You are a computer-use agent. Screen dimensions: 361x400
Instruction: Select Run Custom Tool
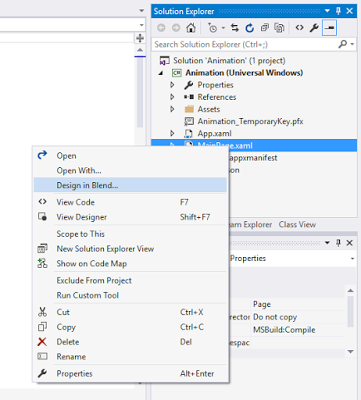[x=130, y=295]
